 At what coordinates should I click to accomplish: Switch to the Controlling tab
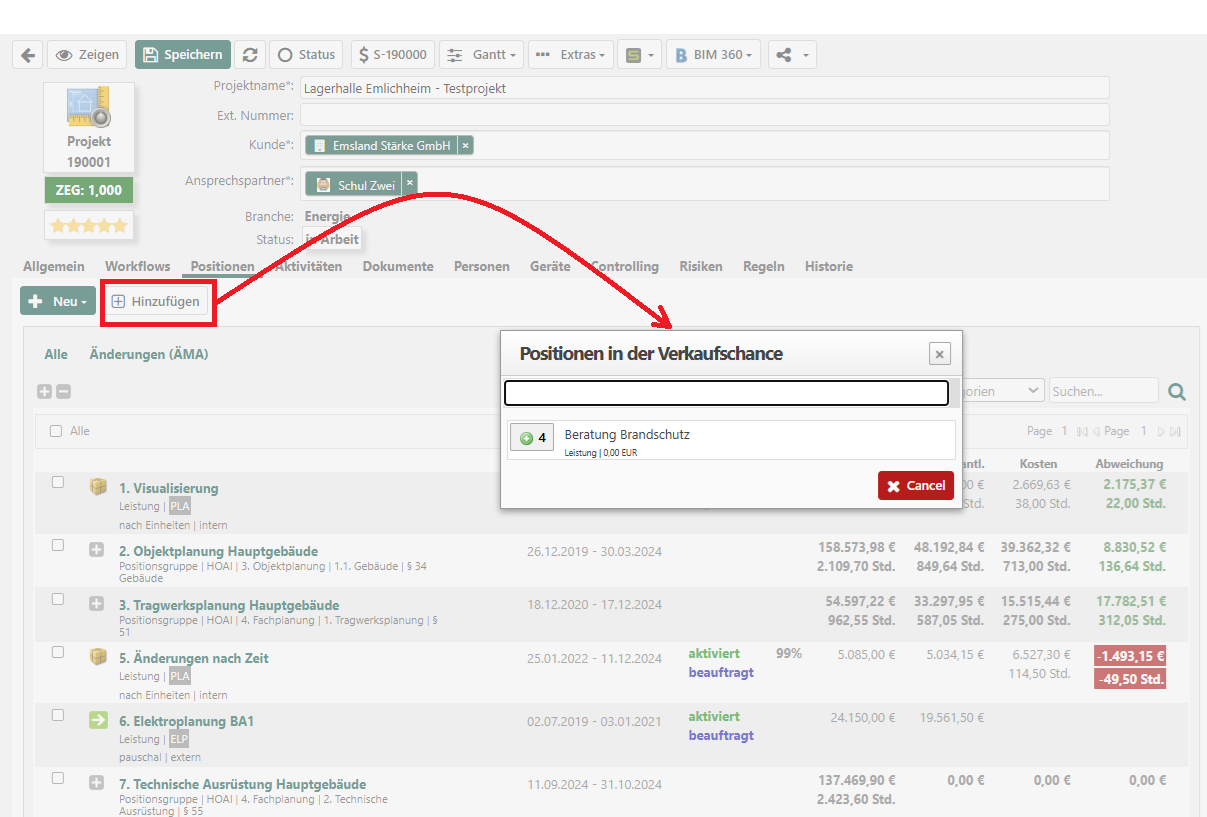pos(625,267)
